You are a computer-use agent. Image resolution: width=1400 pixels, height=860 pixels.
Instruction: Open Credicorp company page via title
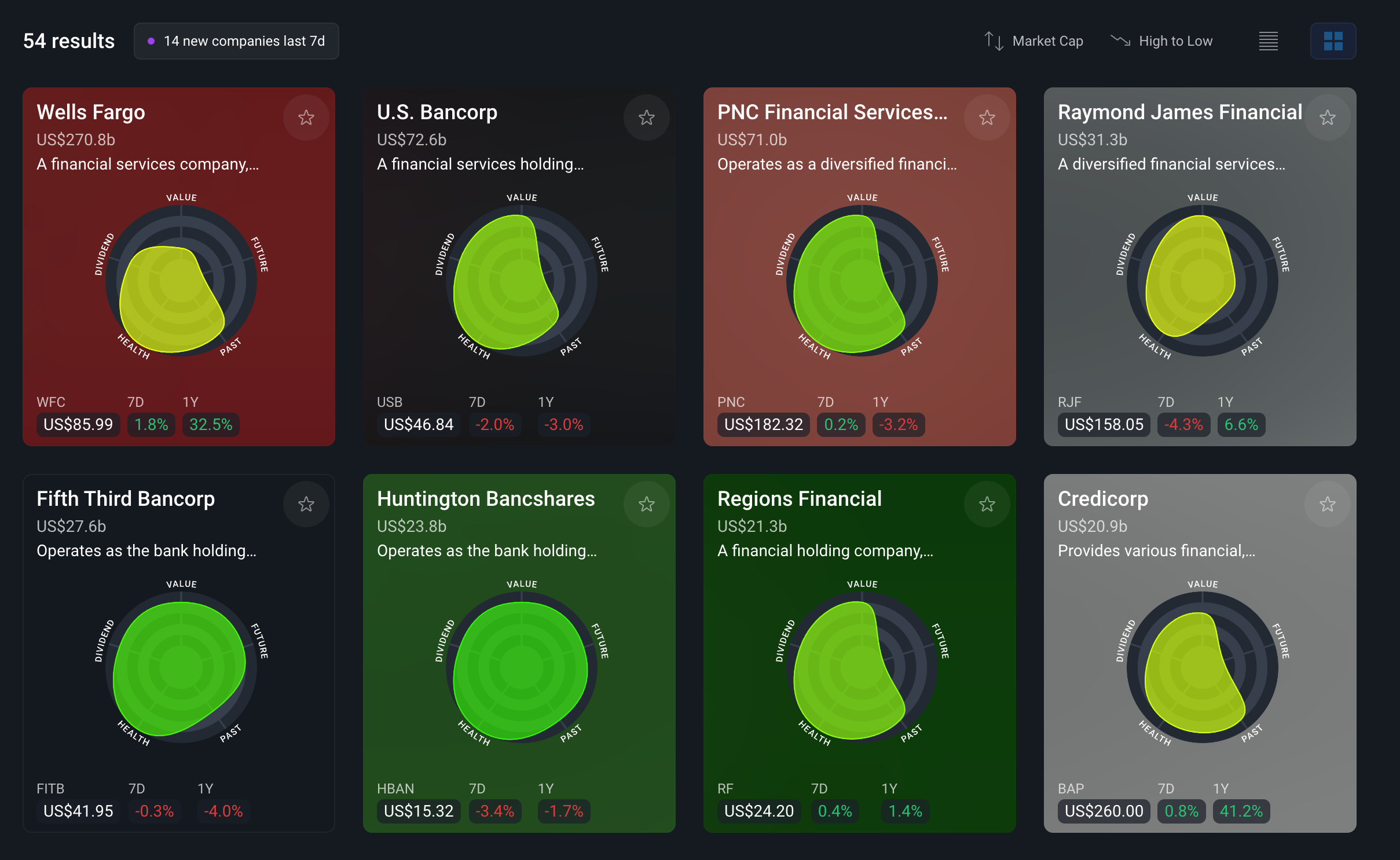click(x=1102, y=499)
